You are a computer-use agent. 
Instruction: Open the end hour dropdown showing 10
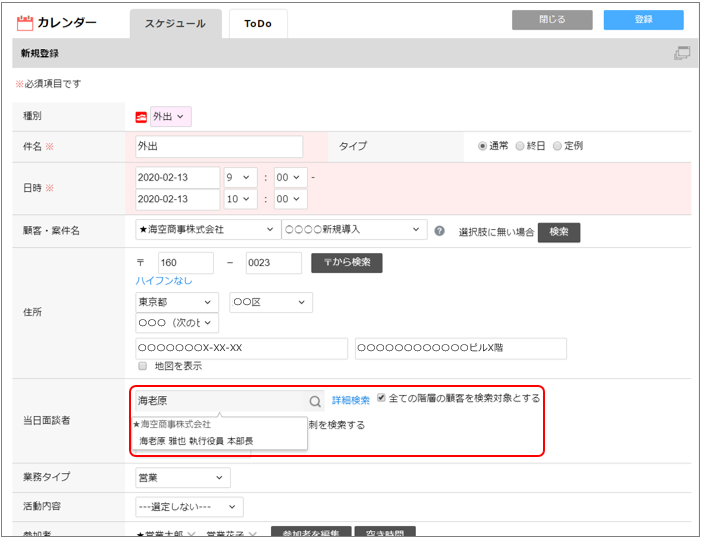pyautogui.click(x=241, y=199)
